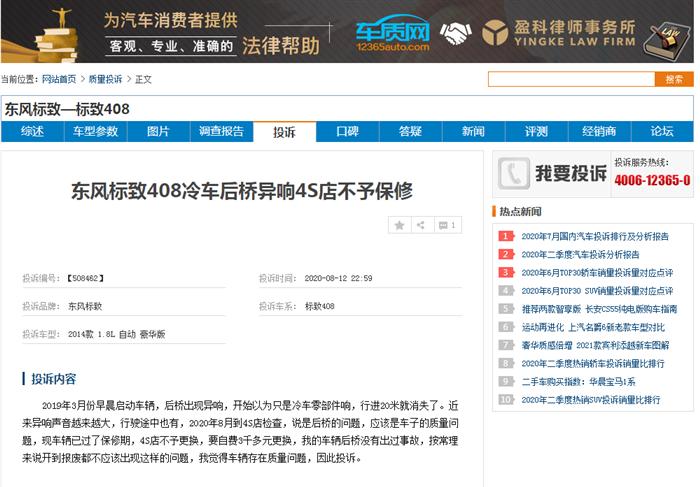Open 2020年二季度热销SUV投诉销量比排行 link
700x487 pixels.
591,400
